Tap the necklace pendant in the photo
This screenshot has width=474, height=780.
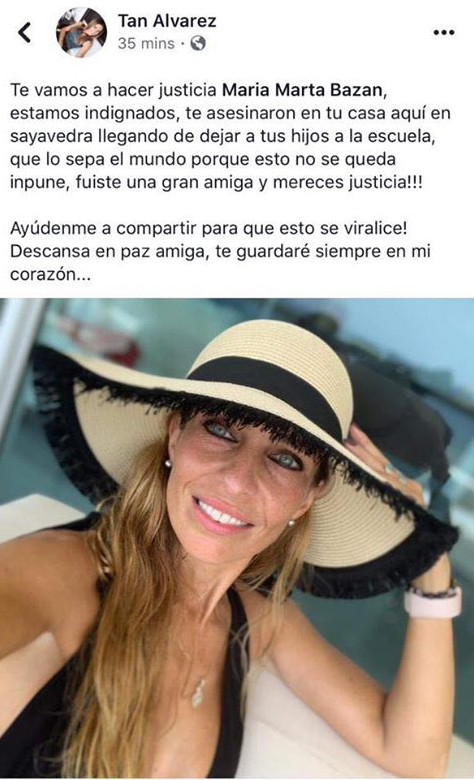pyautogui.click(x=198, y=693)
